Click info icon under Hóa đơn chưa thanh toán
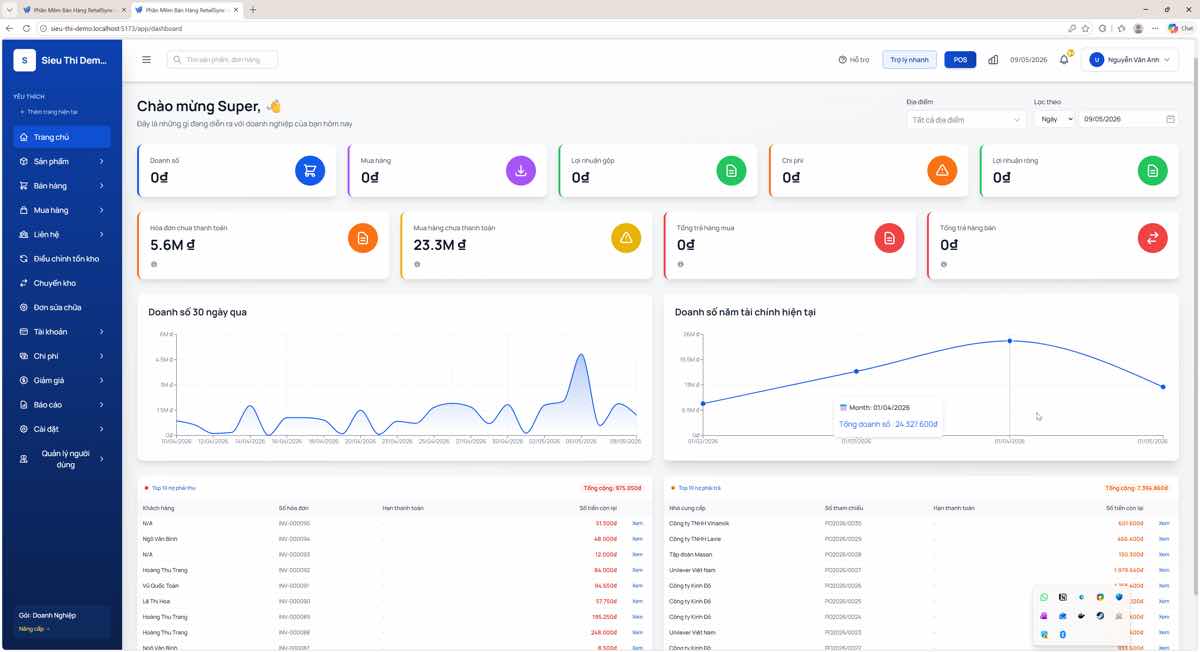 [x=154, y=264]
